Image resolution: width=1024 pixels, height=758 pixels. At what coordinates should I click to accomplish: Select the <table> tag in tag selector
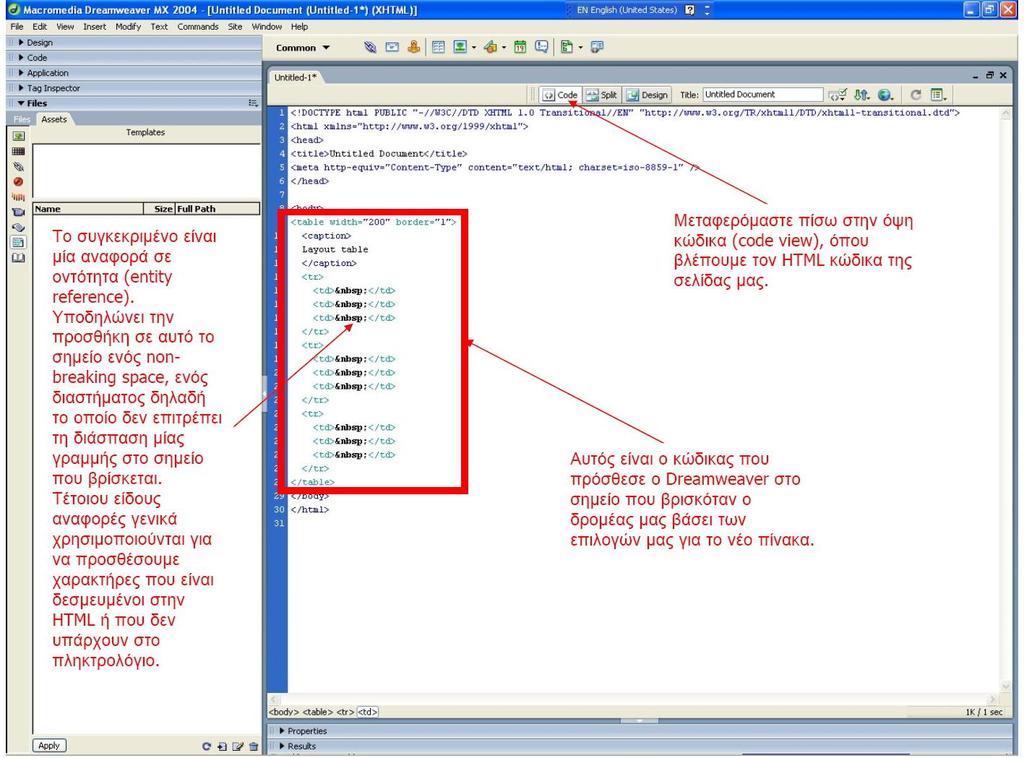click(318, 712)
